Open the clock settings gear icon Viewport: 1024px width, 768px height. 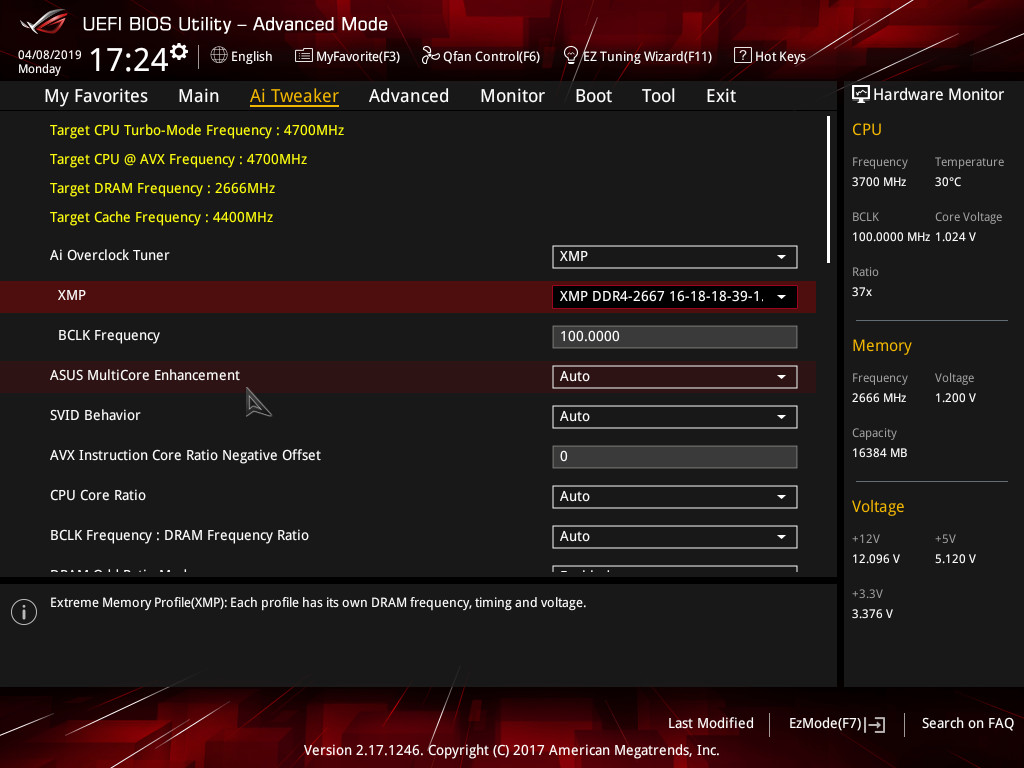(x=179, y=52)
